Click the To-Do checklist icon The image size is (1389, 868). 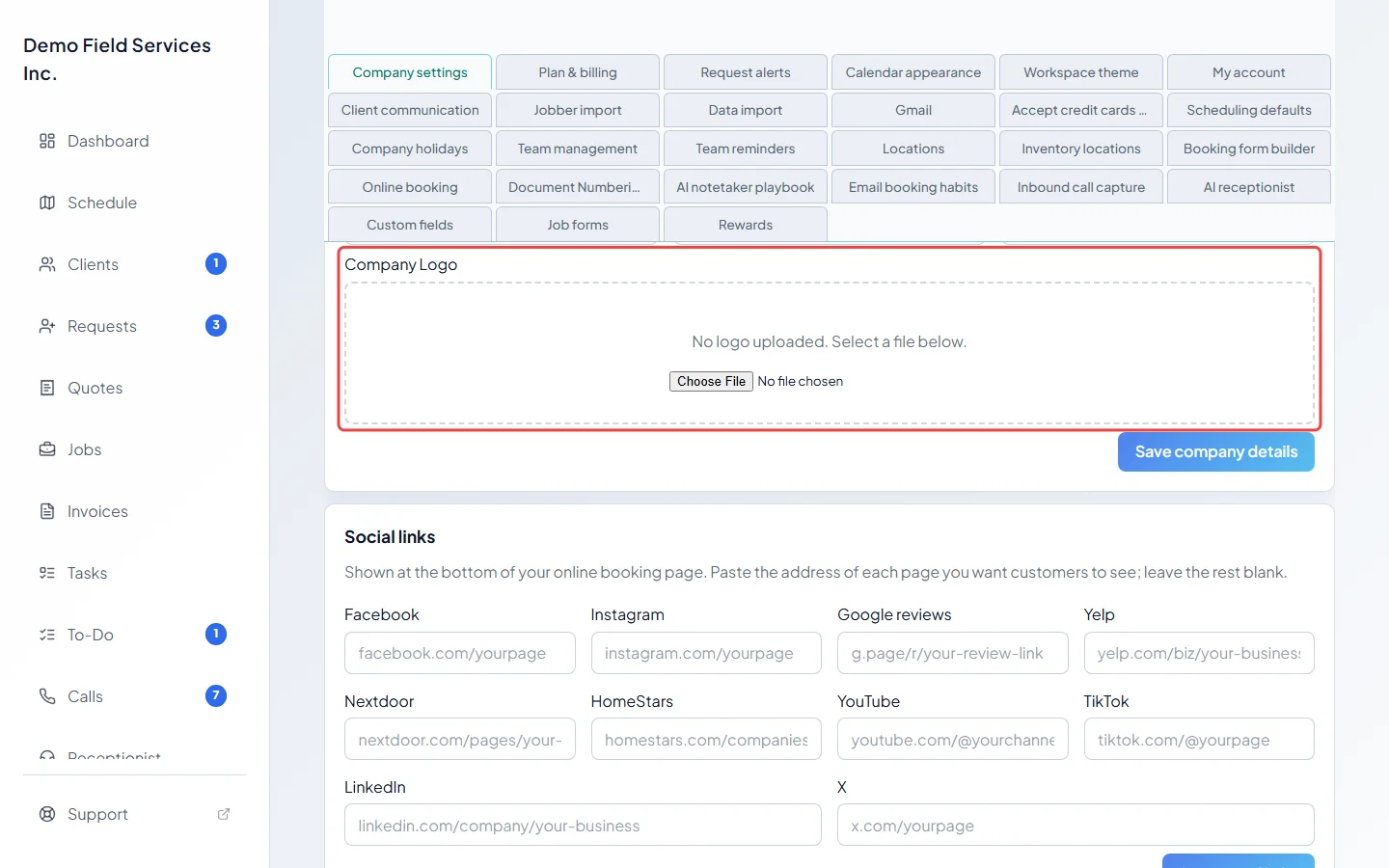point(47,635)
